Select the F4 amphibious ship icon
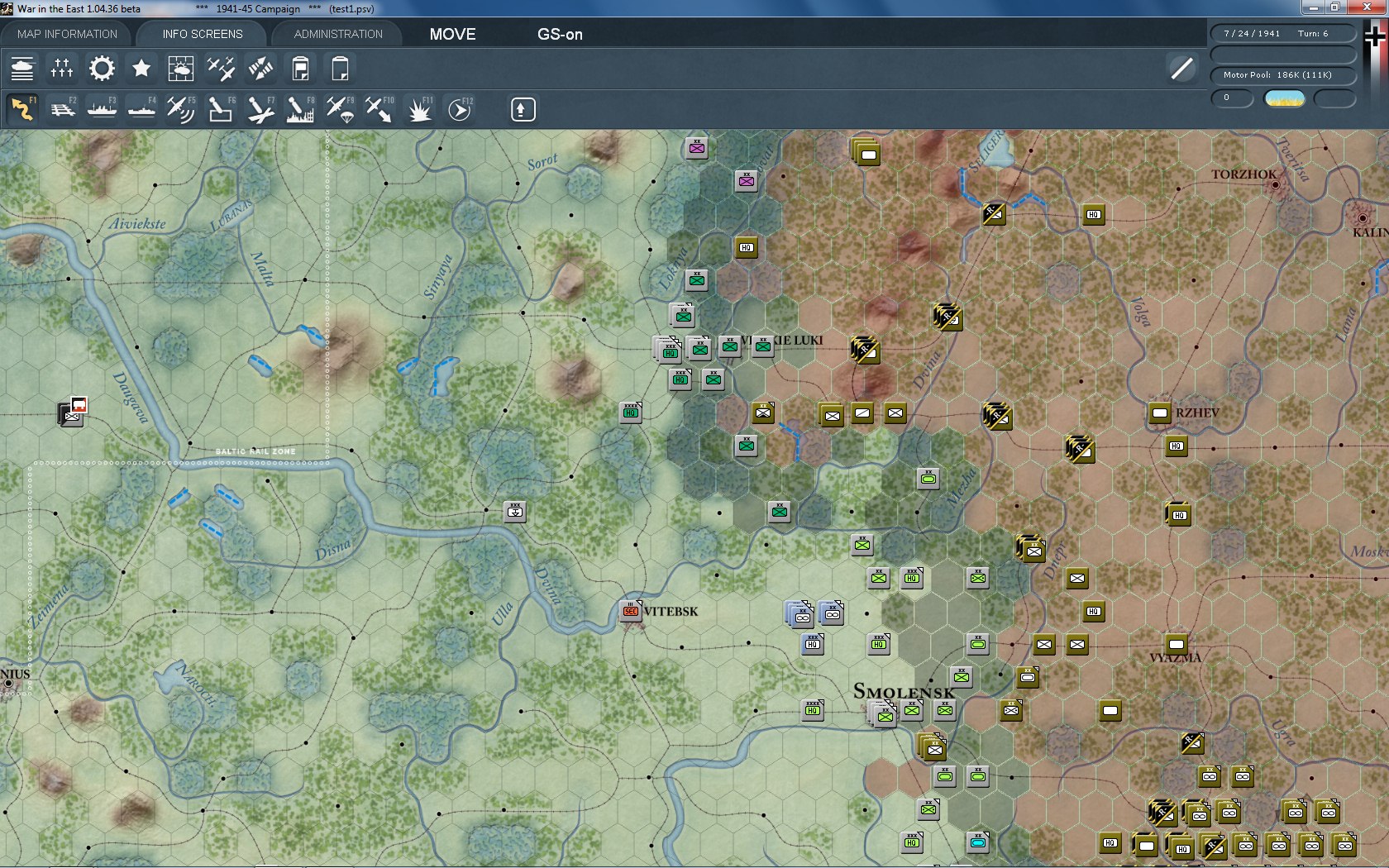The height and width of the screenshot is (868, 1389). (x=141, y=109)
